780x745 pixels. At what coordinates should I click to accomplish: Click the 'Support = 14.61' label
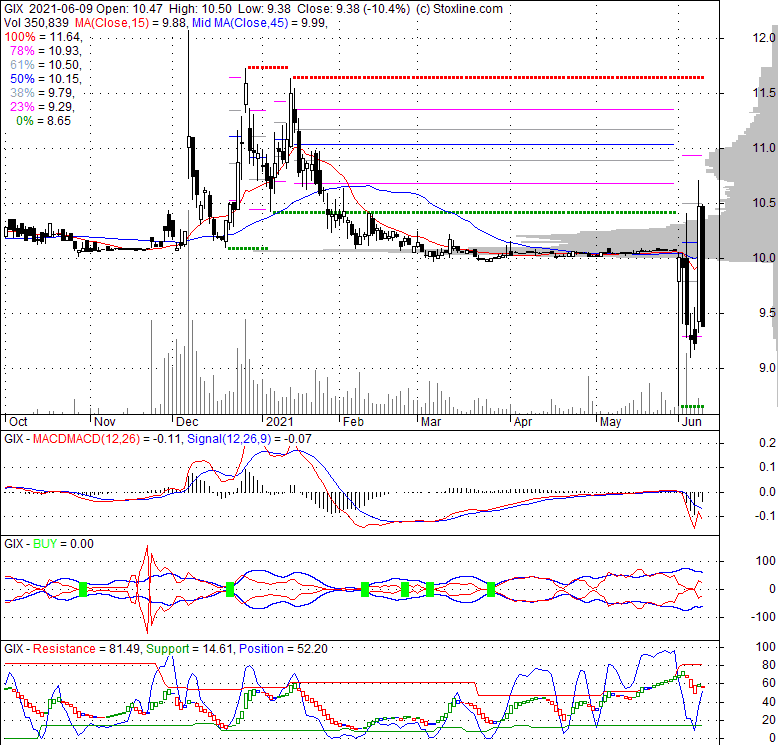189,649
